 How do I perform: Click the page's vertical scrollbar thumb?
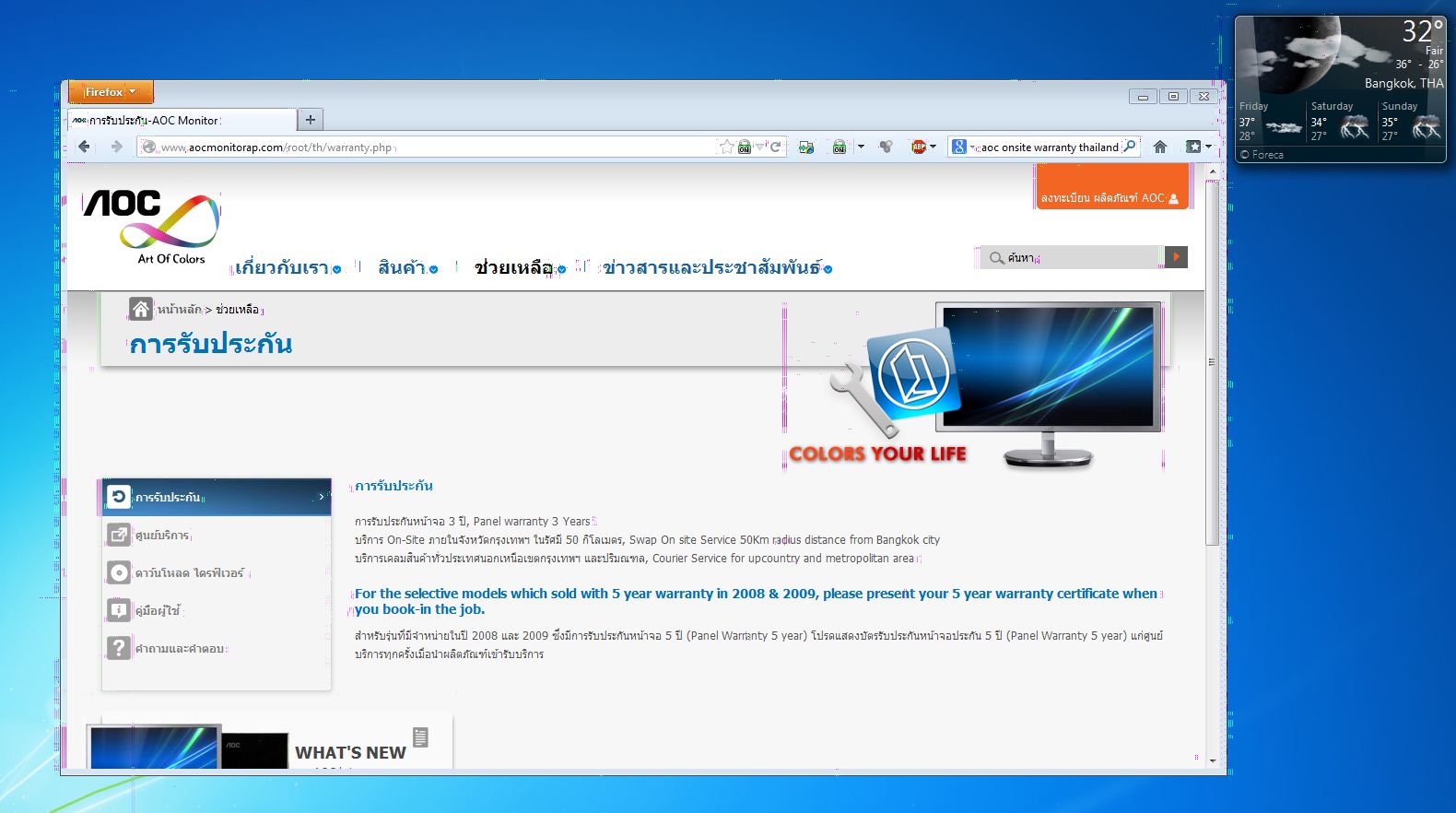pos(1212,362)
